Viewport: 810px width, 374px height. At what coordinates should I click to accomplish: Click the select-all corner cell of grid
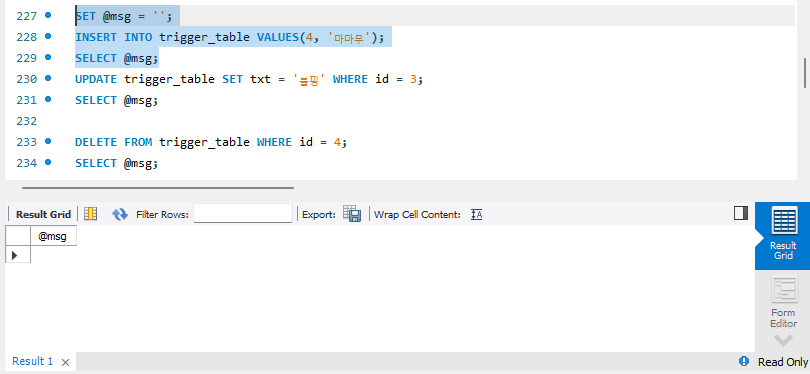(x=18, y=236)
